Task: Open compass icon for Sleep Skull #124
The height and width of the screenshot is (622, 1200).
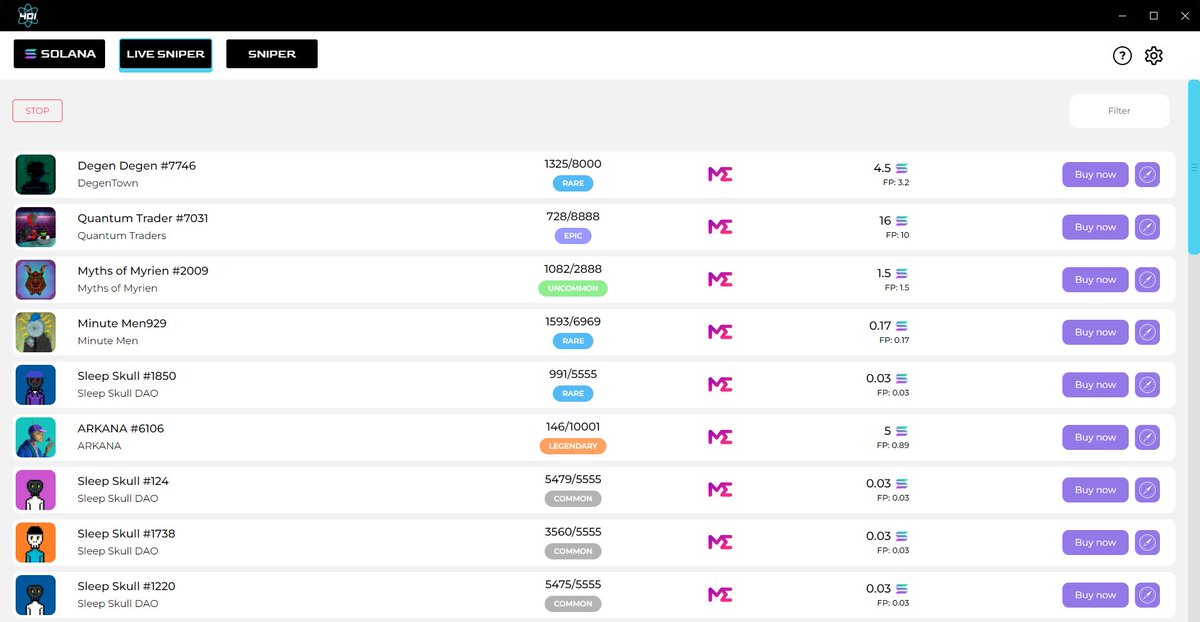Action: point(1148,490)
